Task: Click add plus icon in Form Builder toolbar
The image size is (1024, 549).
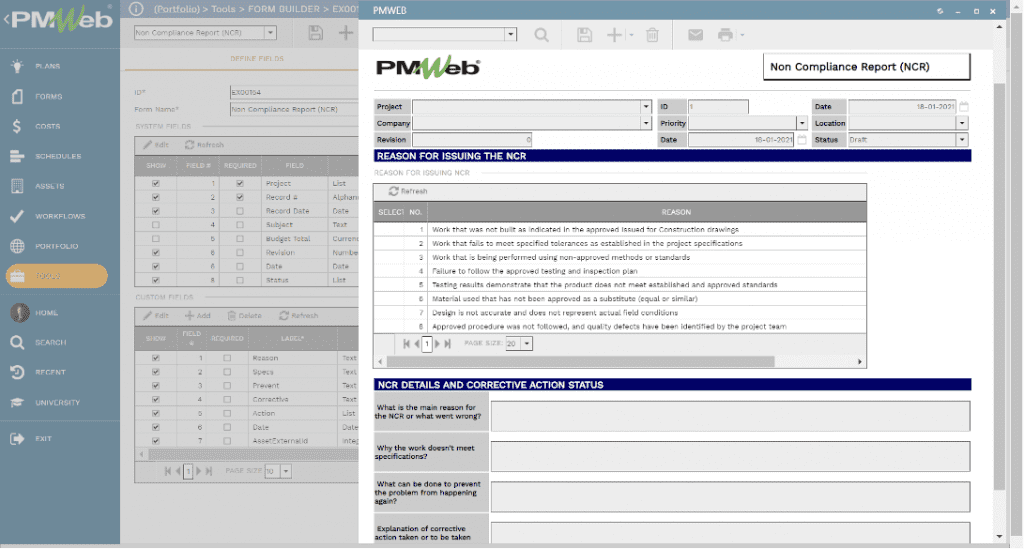Action: click(x=345, y=33)
